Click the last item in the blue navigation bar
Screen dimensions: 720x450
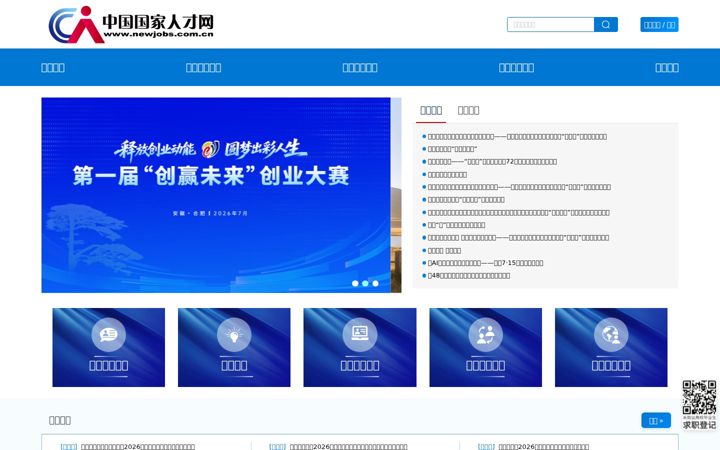(667, 68)
